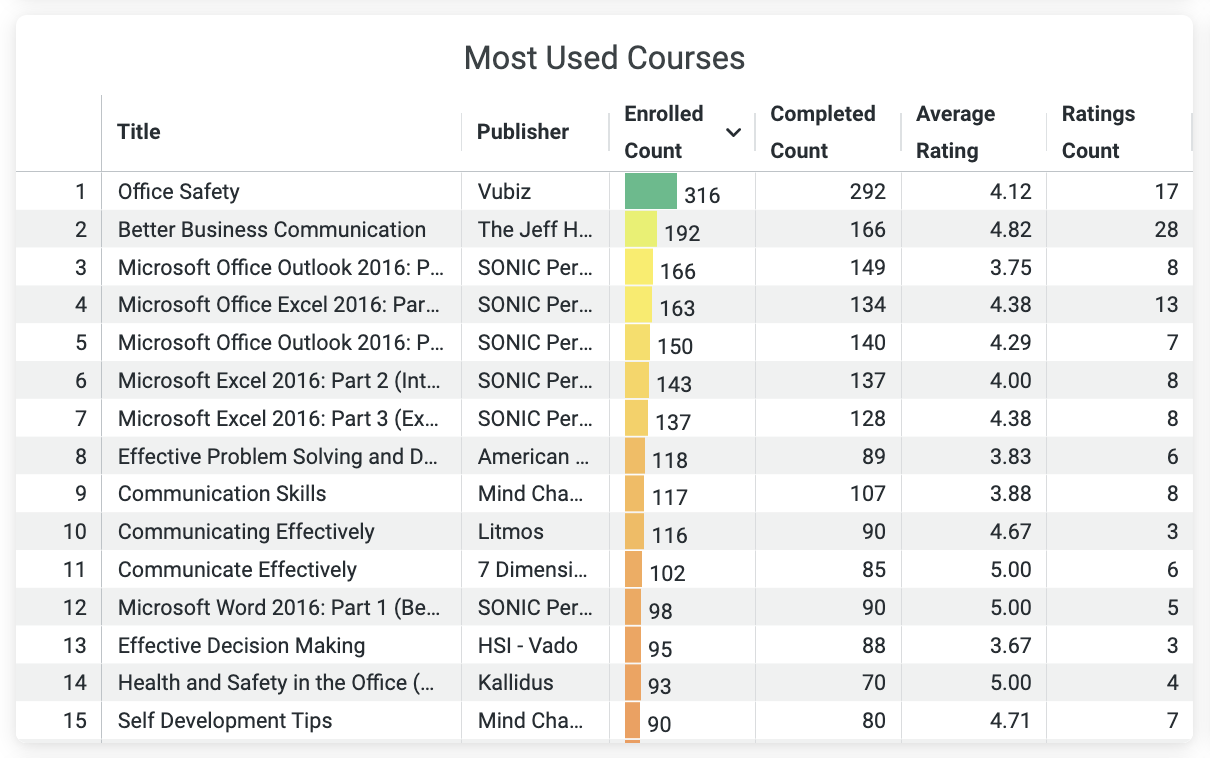
Task: Click the completed count value 292
Action: pos(867,191)
